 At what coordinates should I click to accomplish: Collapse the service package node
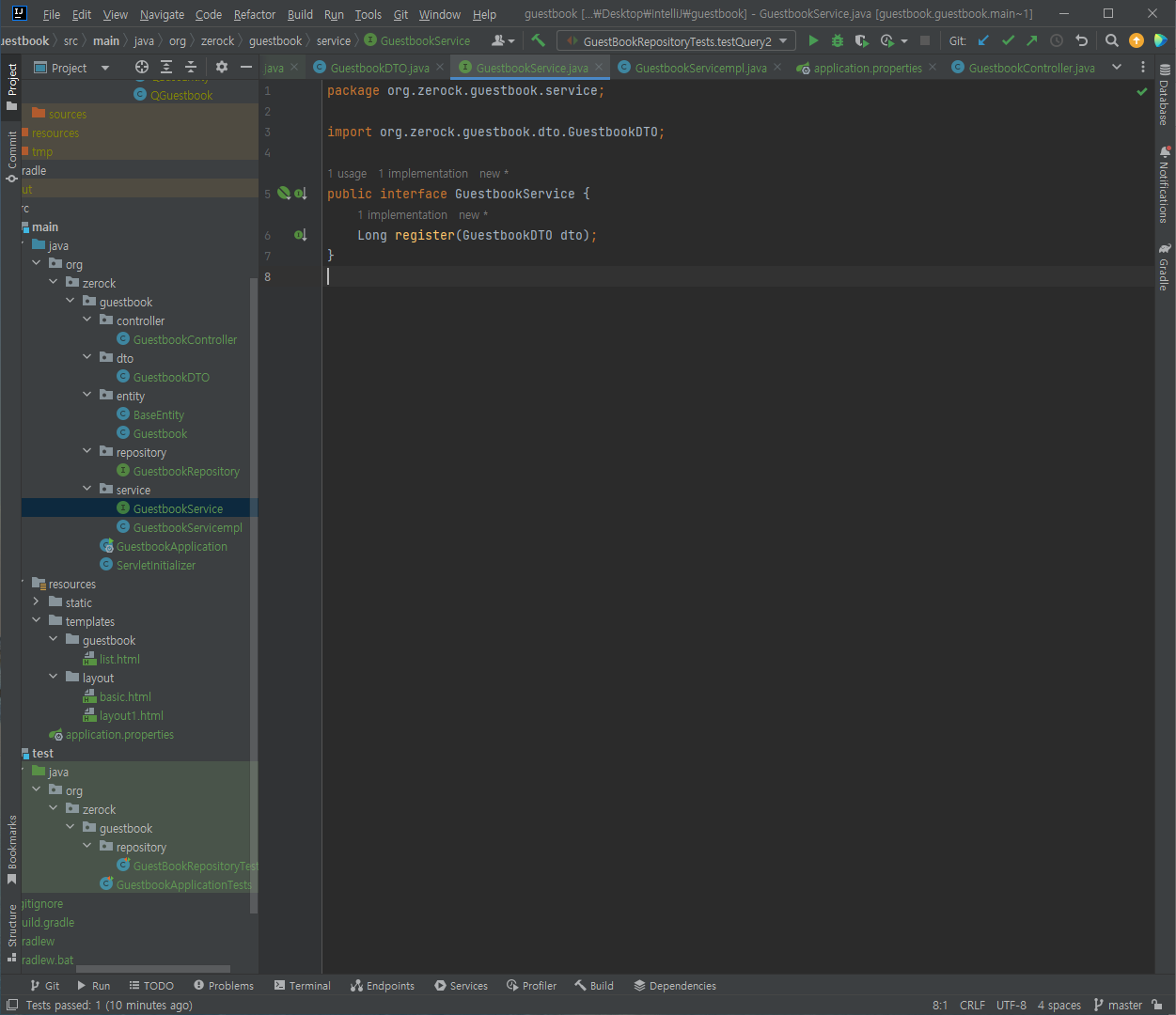[x=87, y=490]
